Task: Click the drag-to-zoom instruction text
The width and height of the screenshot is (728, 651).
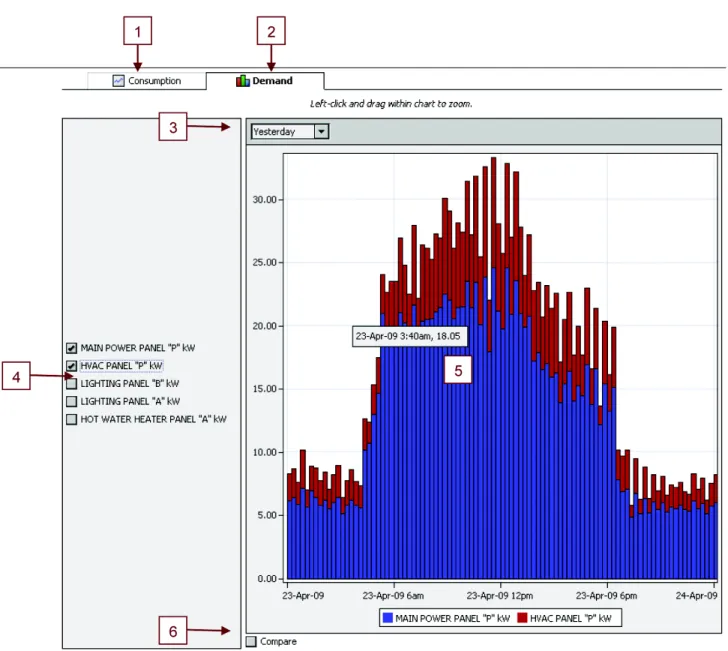Action: click(391, 104)
